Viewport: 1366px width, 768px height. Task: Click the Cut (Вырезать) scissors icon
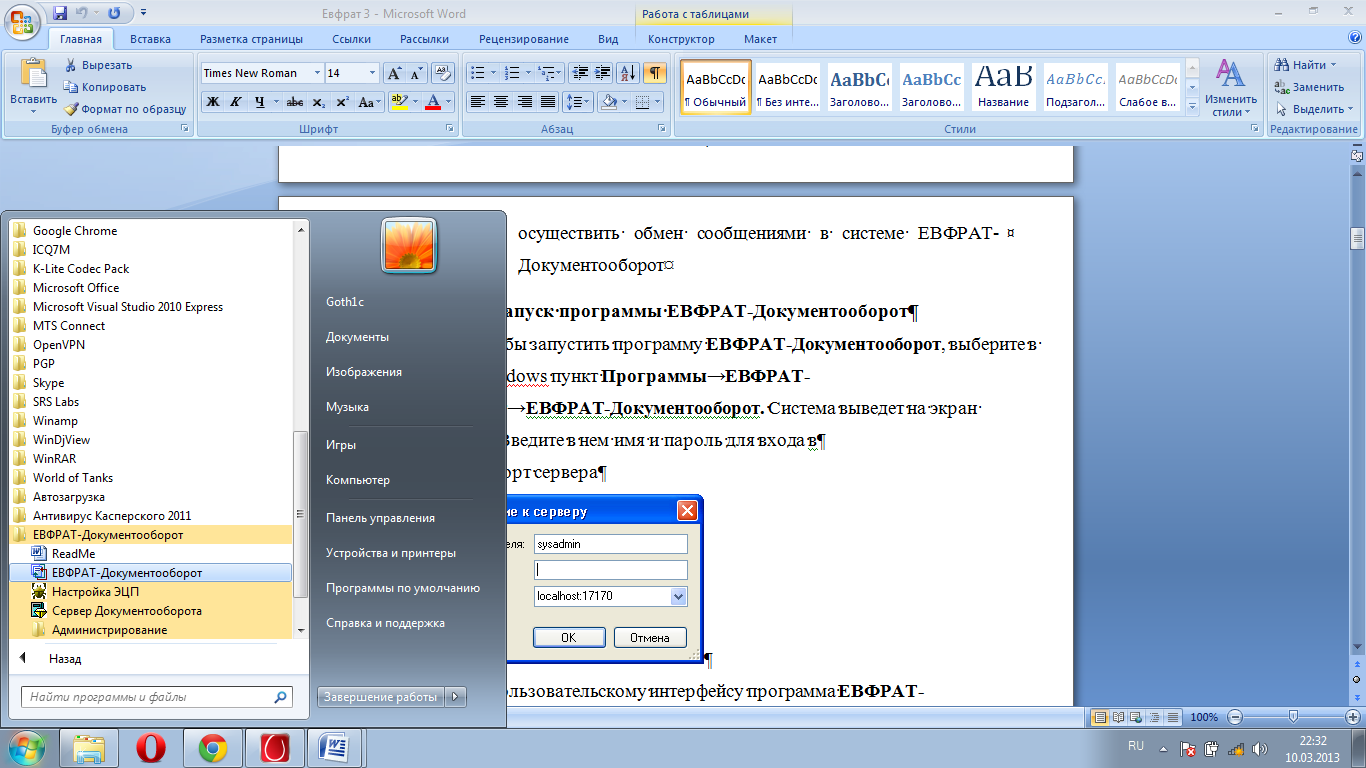pos(72,65)
